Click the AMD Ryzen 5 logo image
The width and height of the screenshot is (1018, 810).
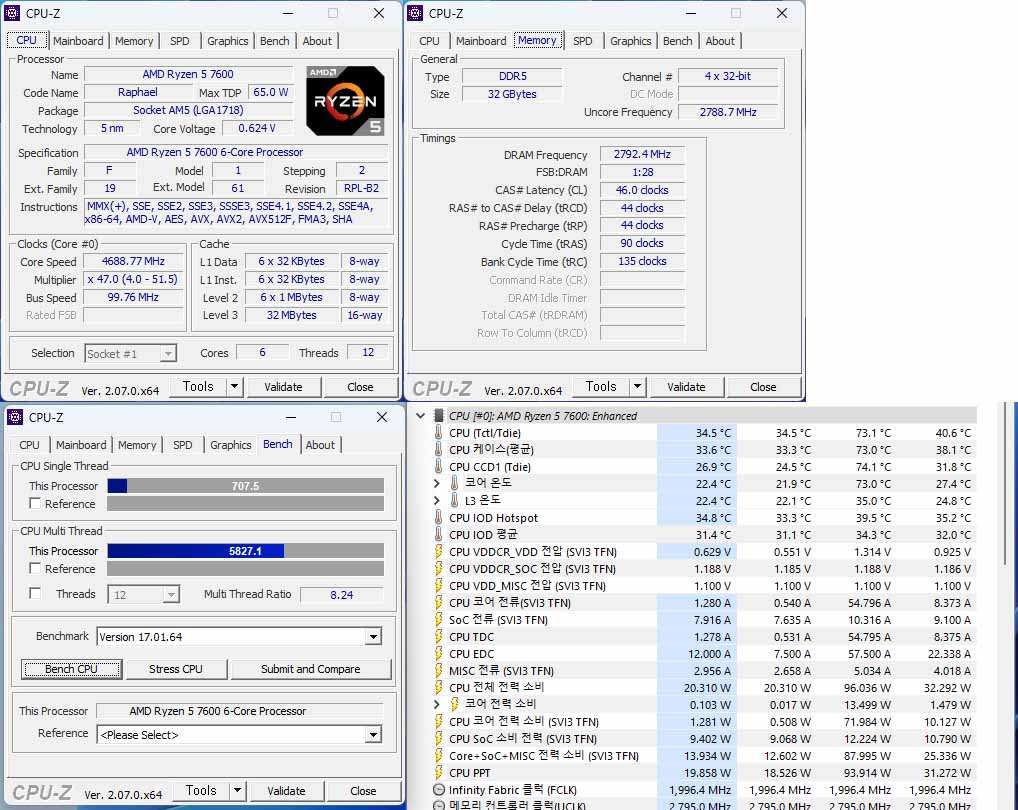click(345, 101)
